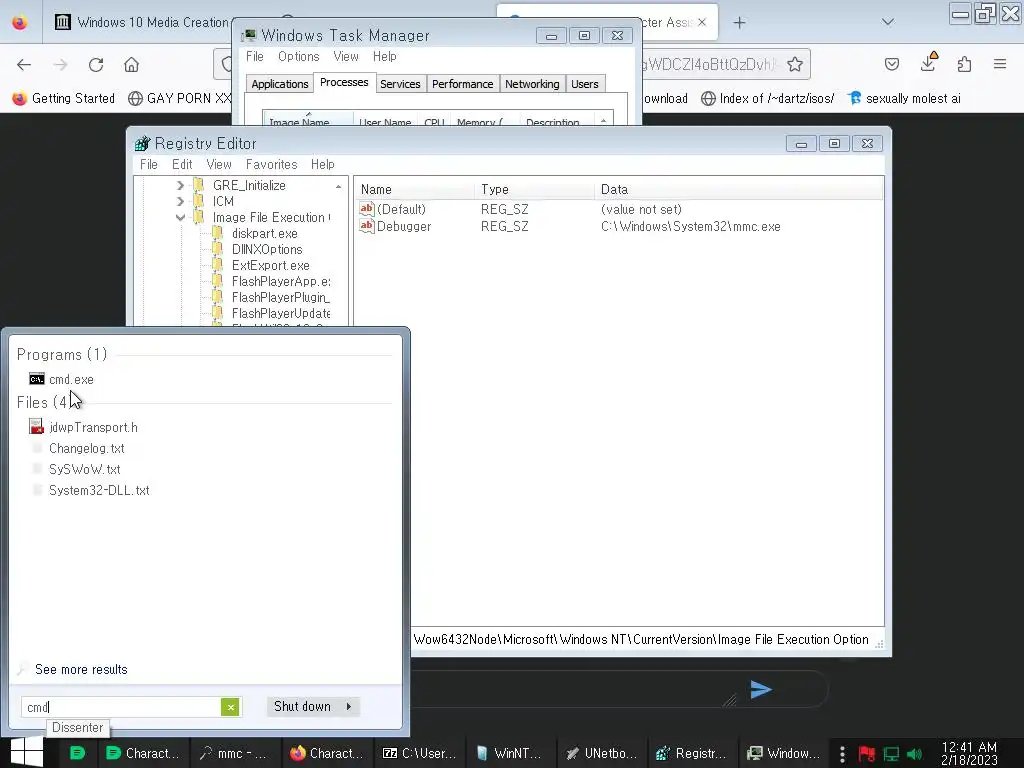Open Getting Started bookmark
This screenshot has height=768, width=1024.
tap(64, 99)
